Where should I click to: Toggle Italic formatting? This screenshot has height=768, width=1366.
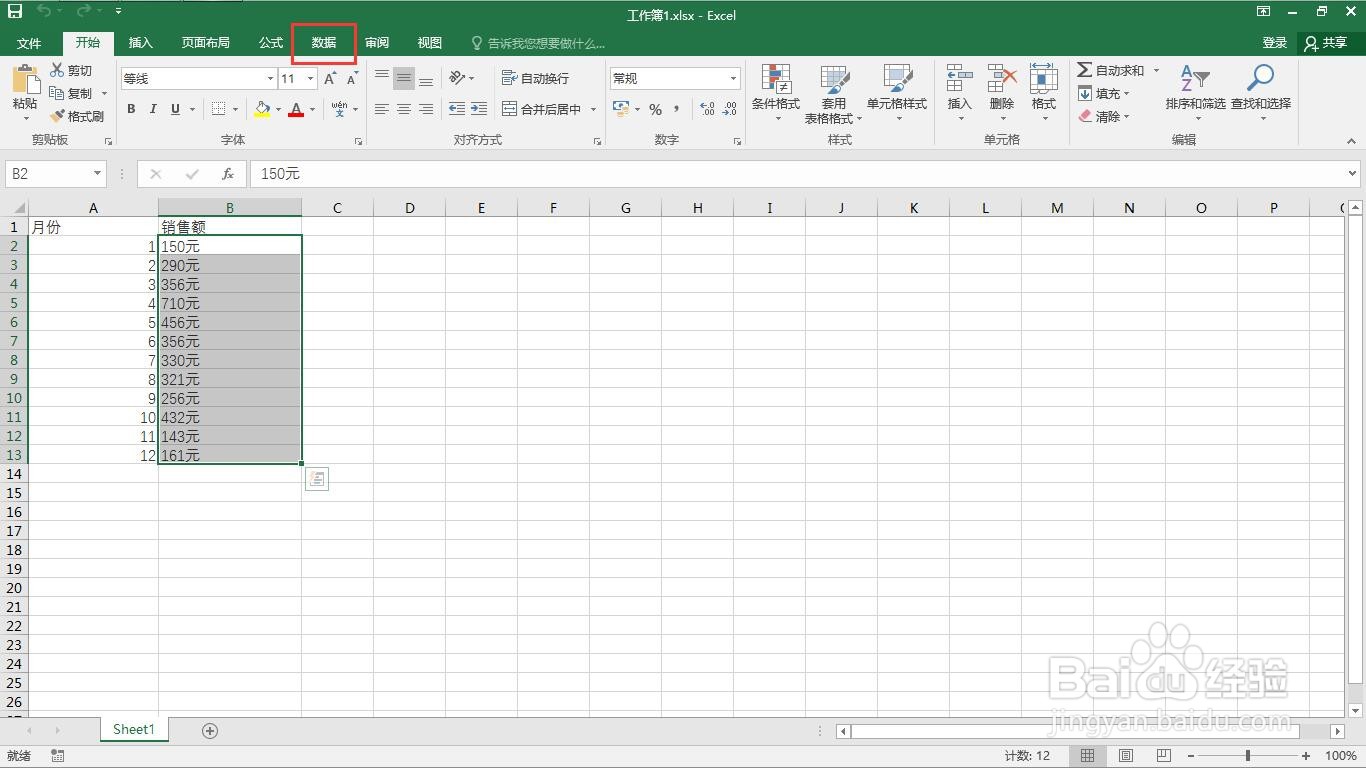tap(153, 109)
